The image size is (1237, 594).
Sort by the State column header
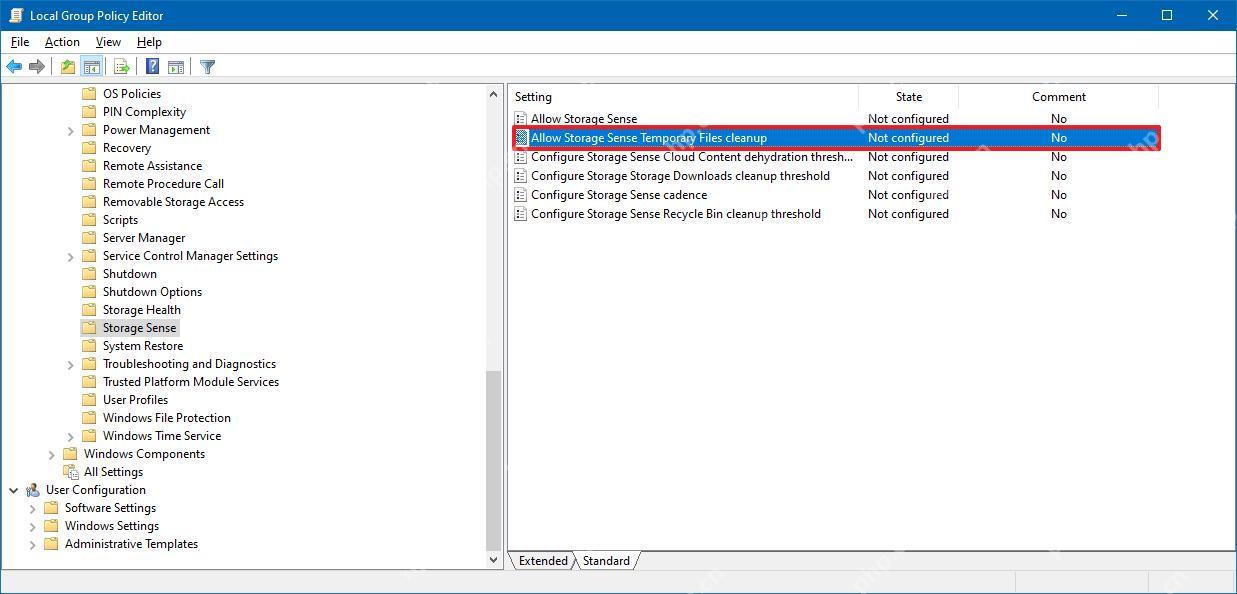[x=909, y=97]
